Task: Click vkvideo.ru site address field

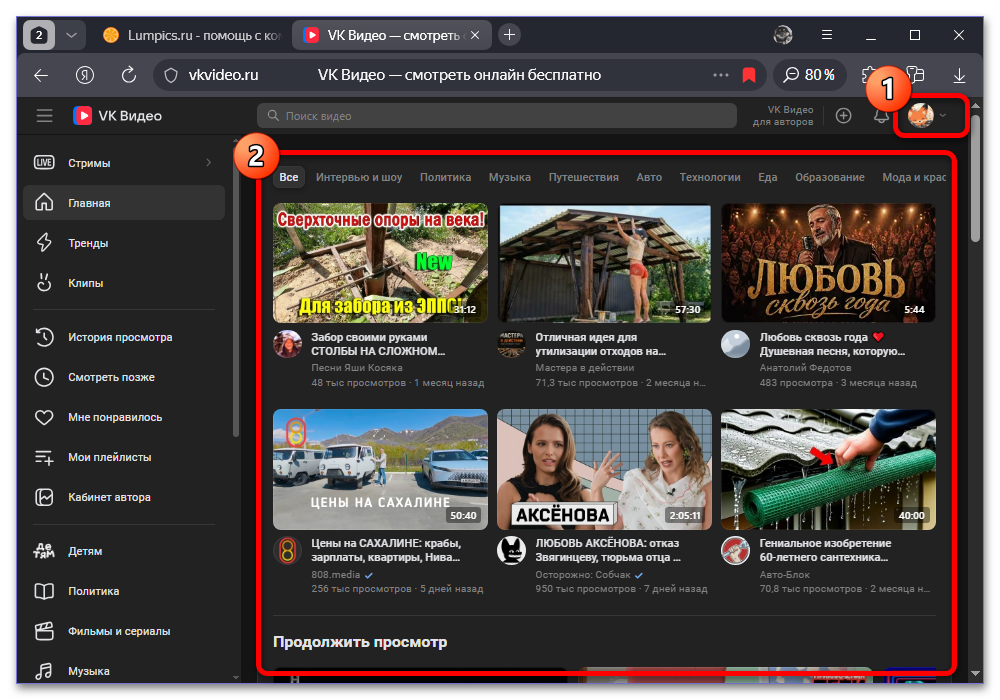Action: tap(223, 75)
